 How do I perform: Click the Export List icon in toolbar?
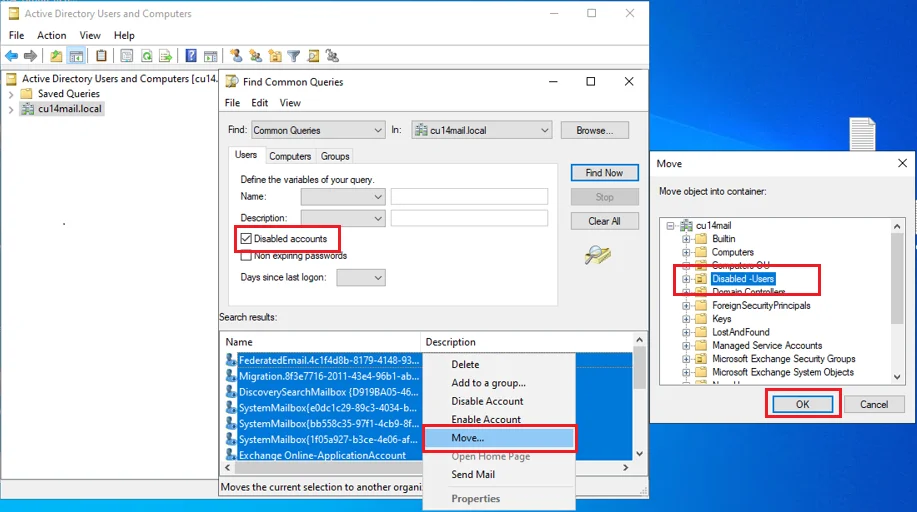pos(166,56)
